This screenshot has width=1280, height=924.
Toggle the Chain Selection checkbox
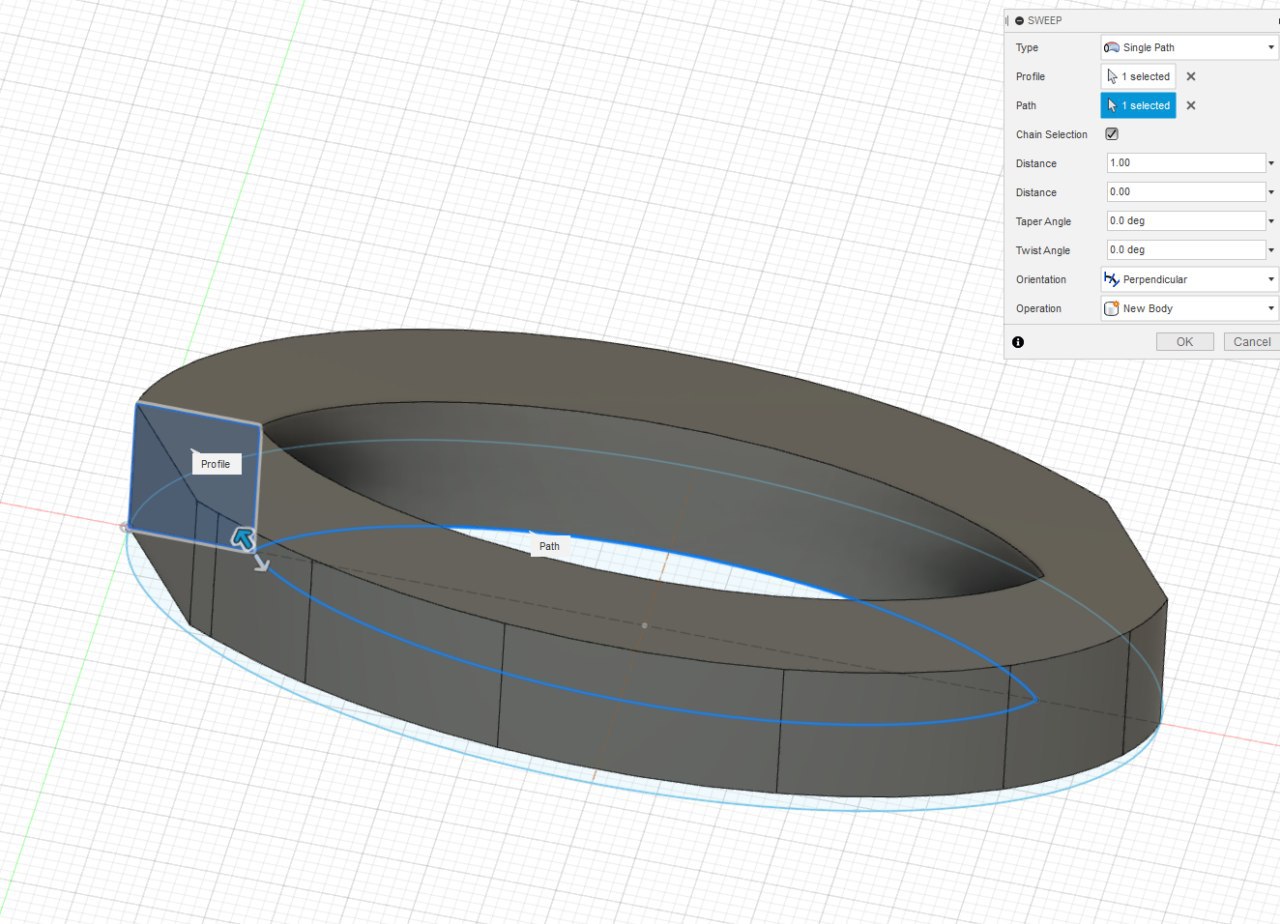click(x=1111, y=134)
